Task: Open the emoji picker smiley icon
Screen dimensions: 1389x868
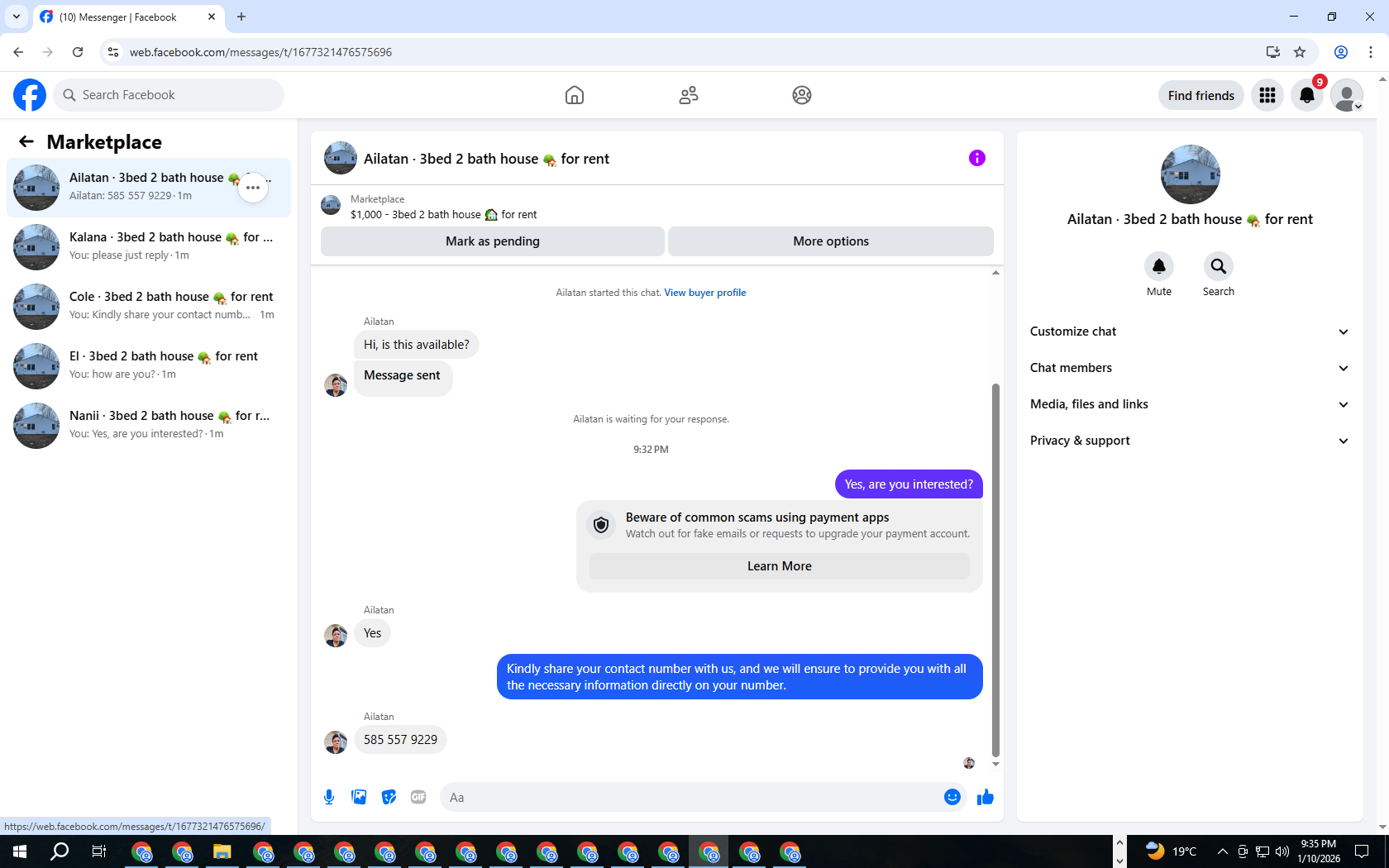Action: click(952, 797)
